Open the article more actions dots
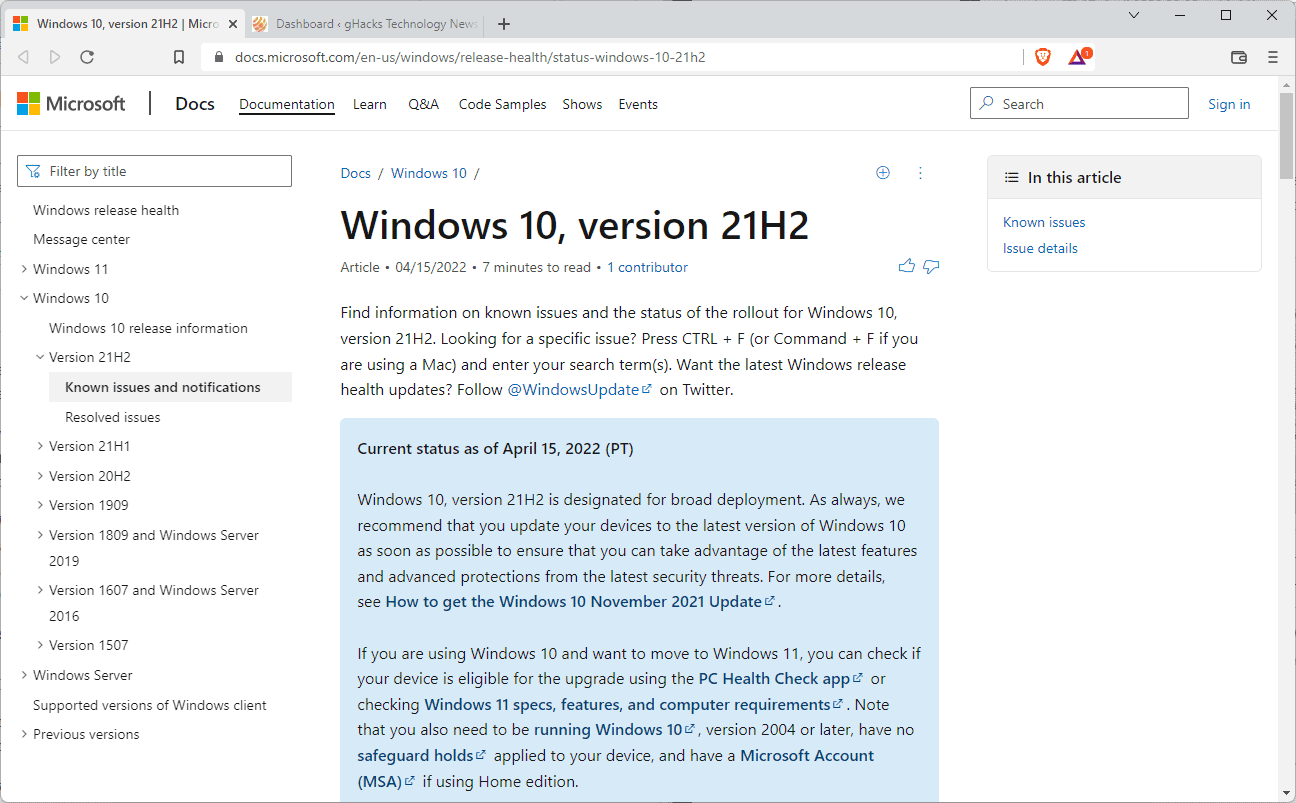This screenshot has height=803, width=1296. (920, 173)
